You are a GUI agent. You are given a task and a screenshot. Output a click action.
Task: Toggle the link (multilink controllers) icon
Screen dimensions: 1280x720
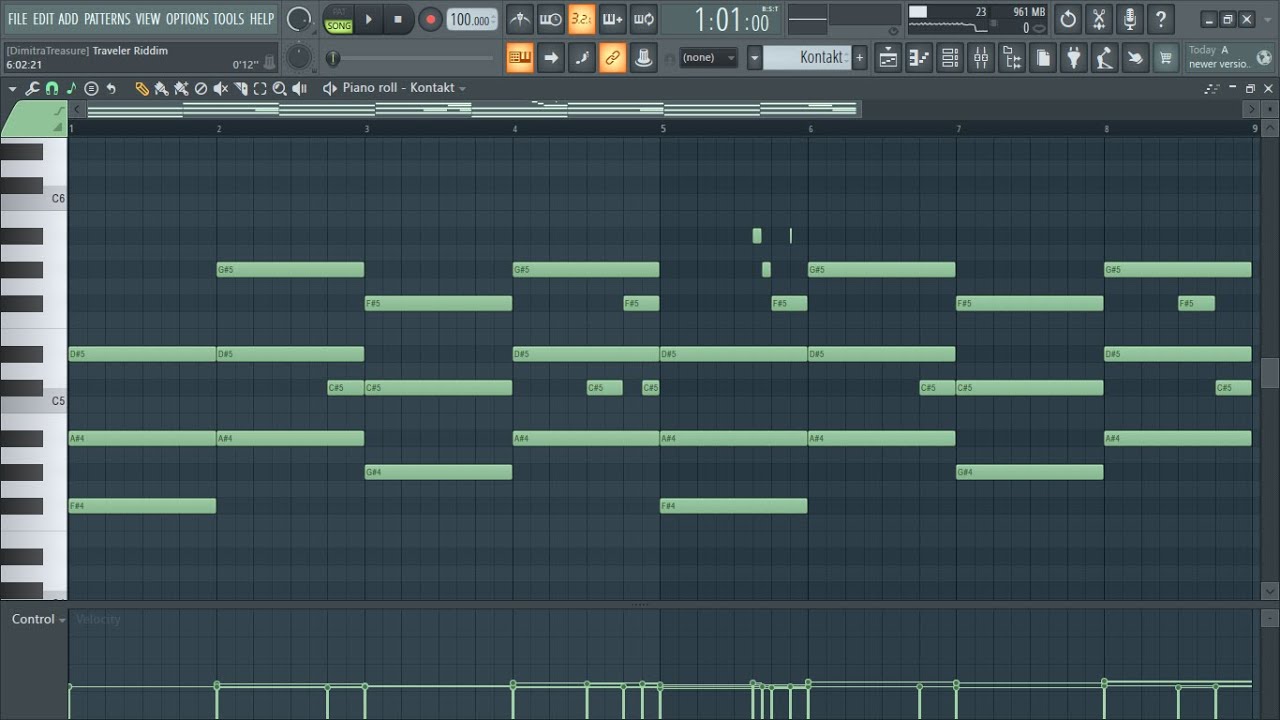[613, 58]
